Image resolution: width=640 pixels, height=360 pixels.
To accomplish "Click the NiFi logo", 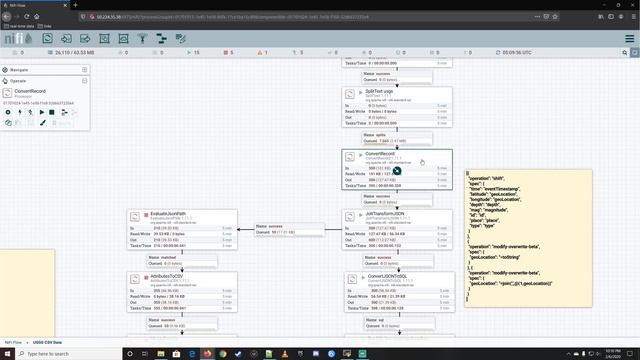I will click(x=18, y=39).
